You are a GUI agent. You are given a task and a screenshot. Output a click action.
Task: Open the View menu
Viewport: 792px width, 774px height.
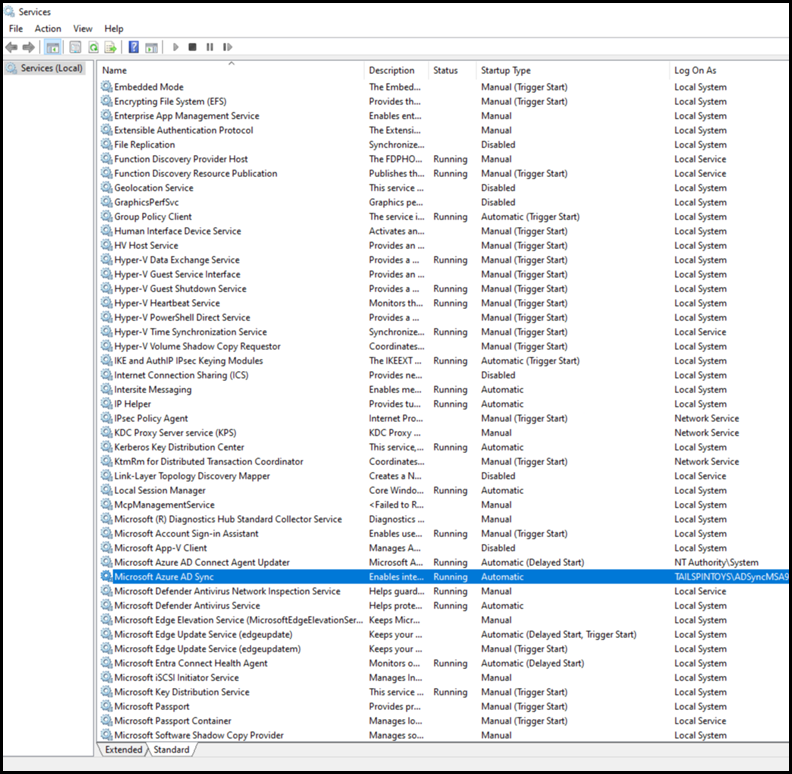(x=82, y=29)
